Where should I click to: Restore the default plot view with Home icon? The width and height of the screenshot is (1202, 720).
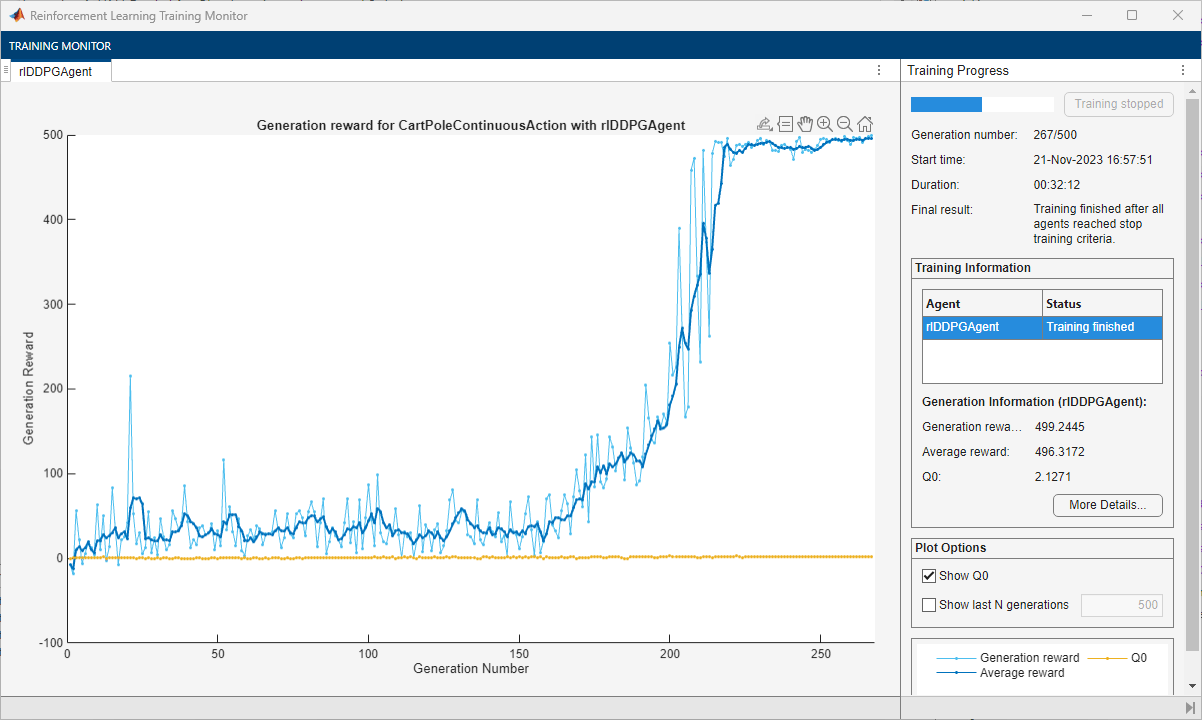(865, 123)
